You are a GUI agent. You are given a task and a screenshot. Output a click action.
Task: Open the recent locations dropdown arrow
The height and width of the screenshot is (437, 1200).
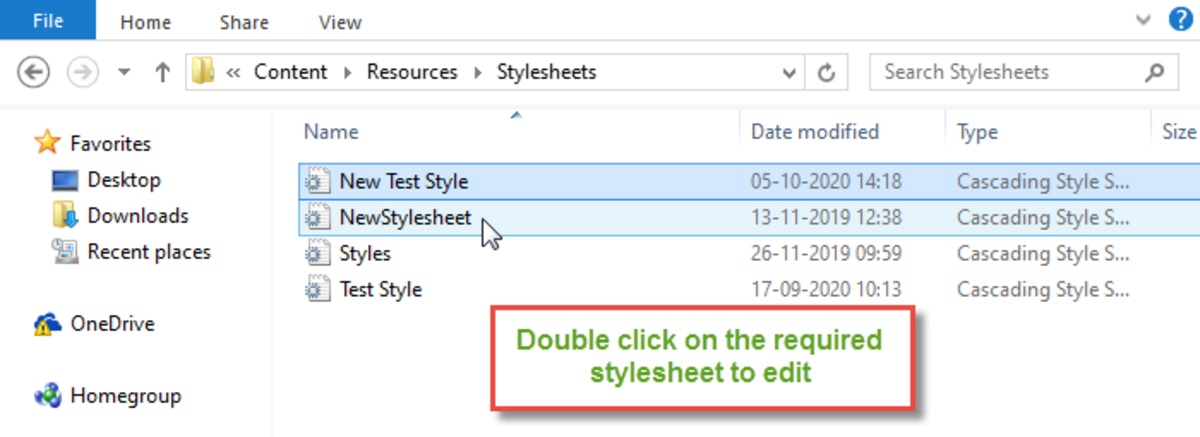coord(124,72)
